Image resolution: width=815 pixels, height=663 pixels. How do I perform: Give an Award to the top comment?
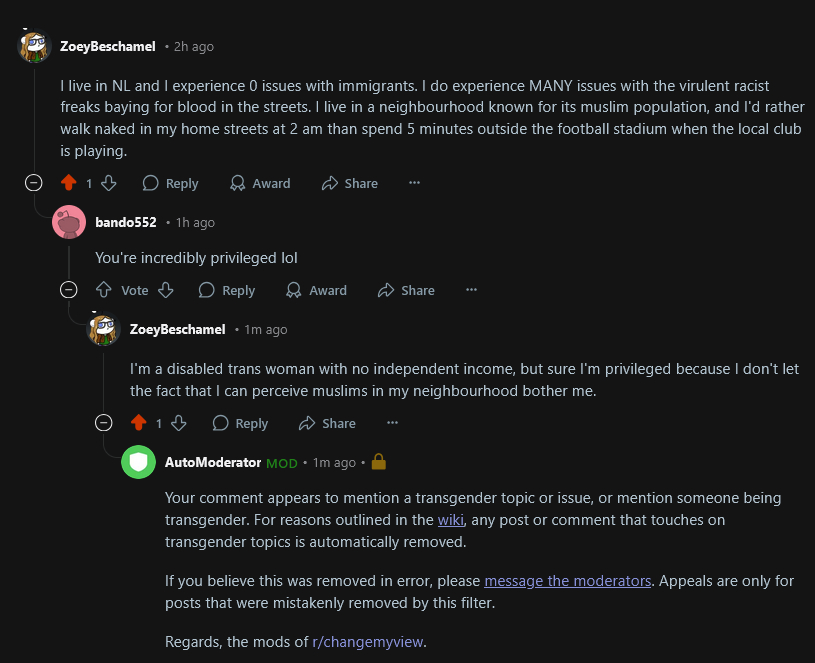(260, 183)
